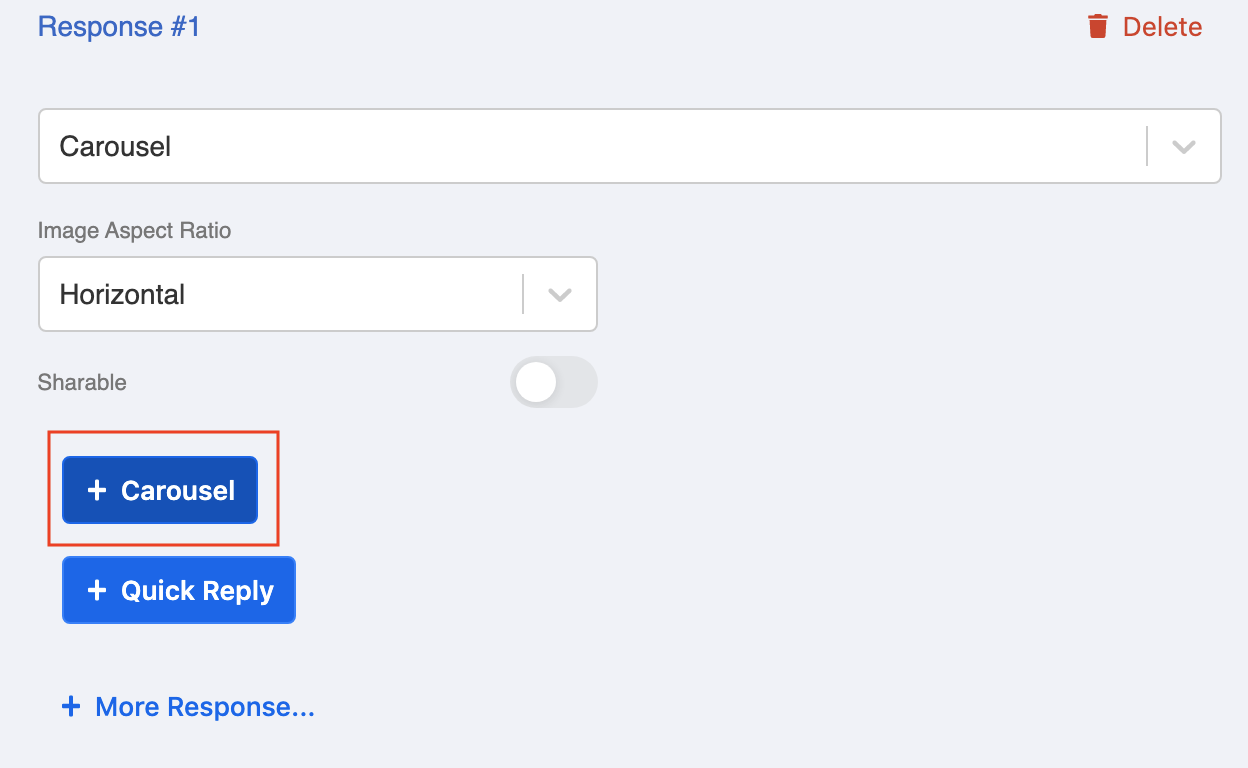Click the selected "Horizontal" value text
Screen dimensions: 1248x768
click(122, 295)
